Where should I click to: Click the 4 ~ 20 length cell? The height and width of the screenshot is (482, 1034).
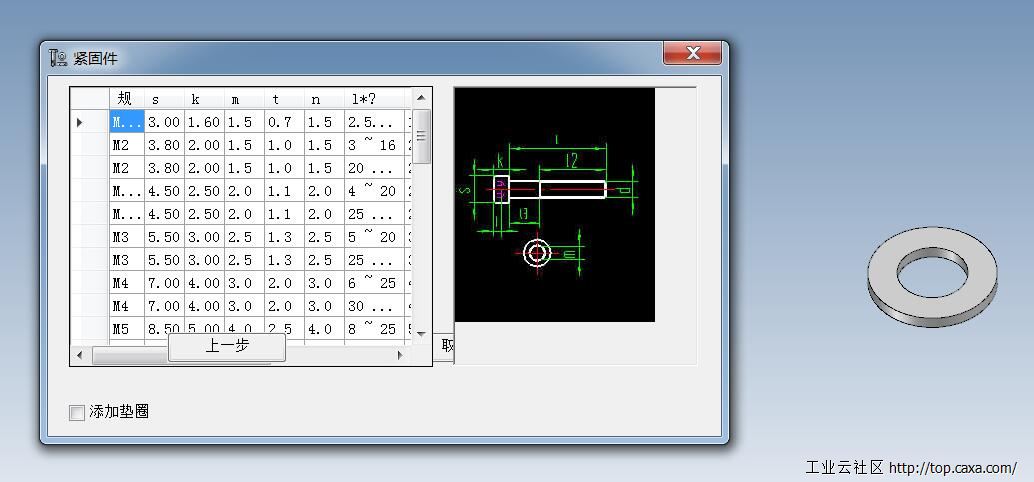pyautogui.click(x=374, y=191)
